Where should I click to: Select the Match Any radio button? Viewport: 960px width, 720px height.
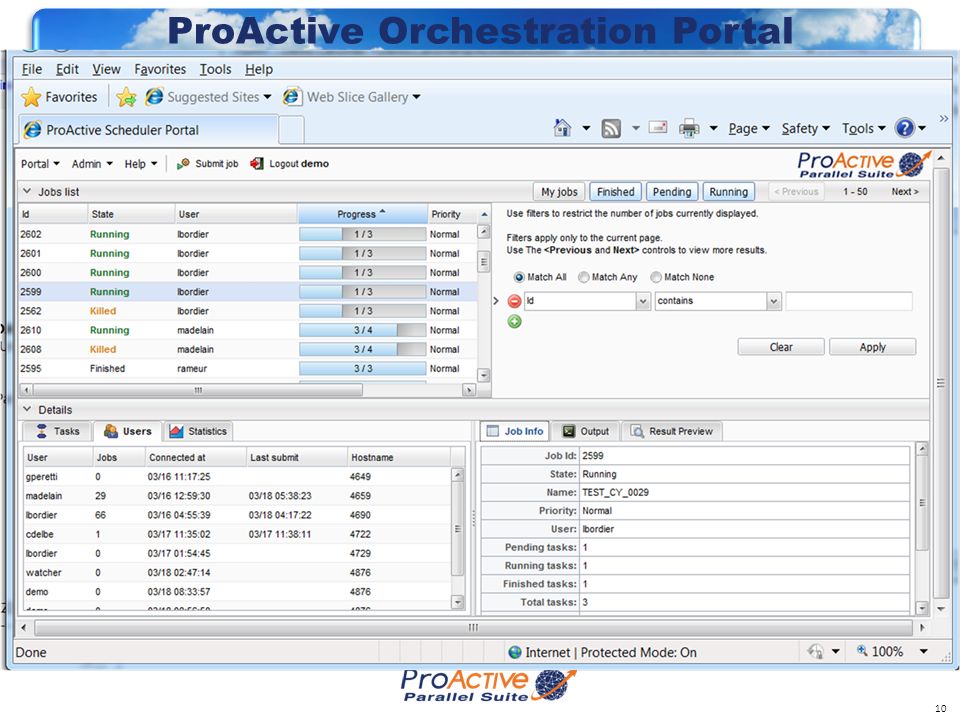[583, 277]
